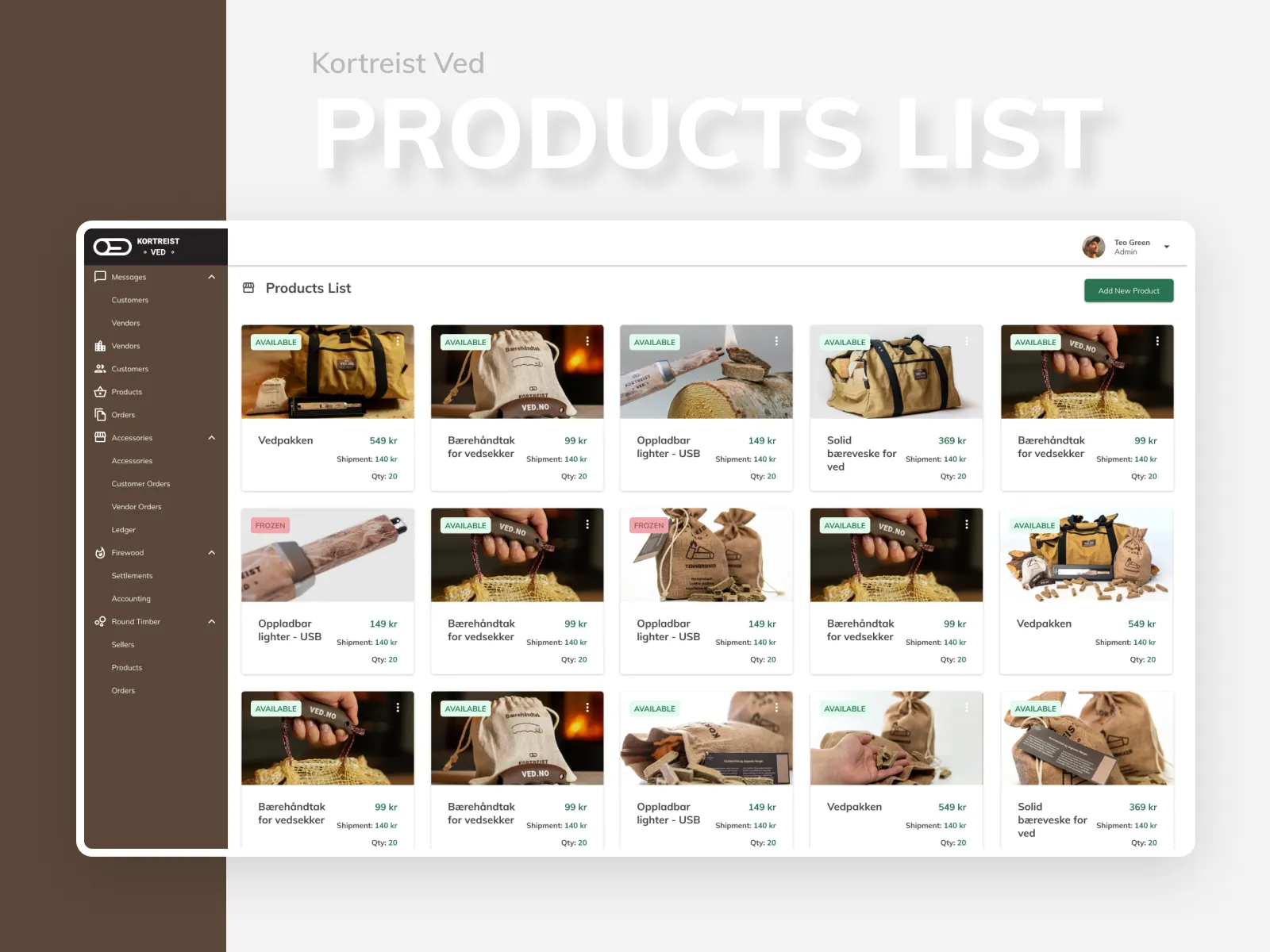Screen dimensions: 1270x952
Task: Go to Customer Orders in sidebar
Action: (140, 484)
